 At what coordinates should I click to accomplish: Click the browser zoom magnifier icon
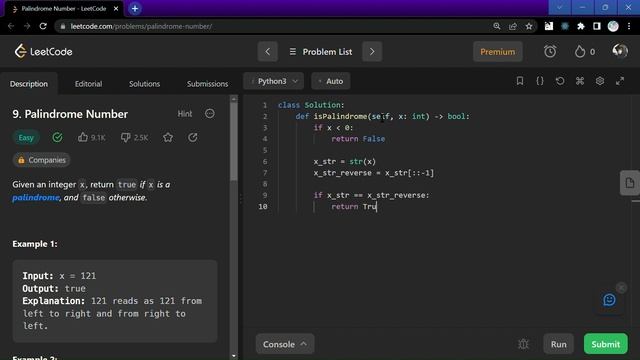point(497,26)
